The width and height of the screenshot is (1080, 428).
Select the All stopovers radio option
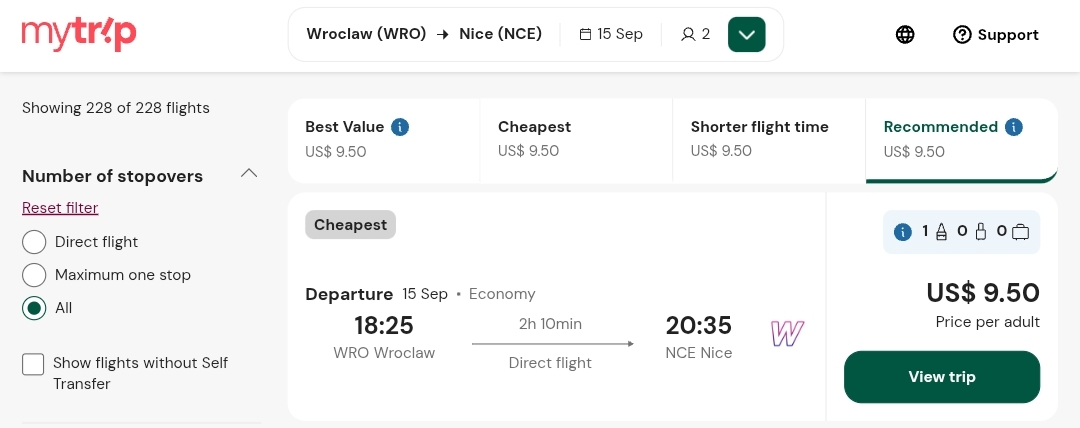34,308
